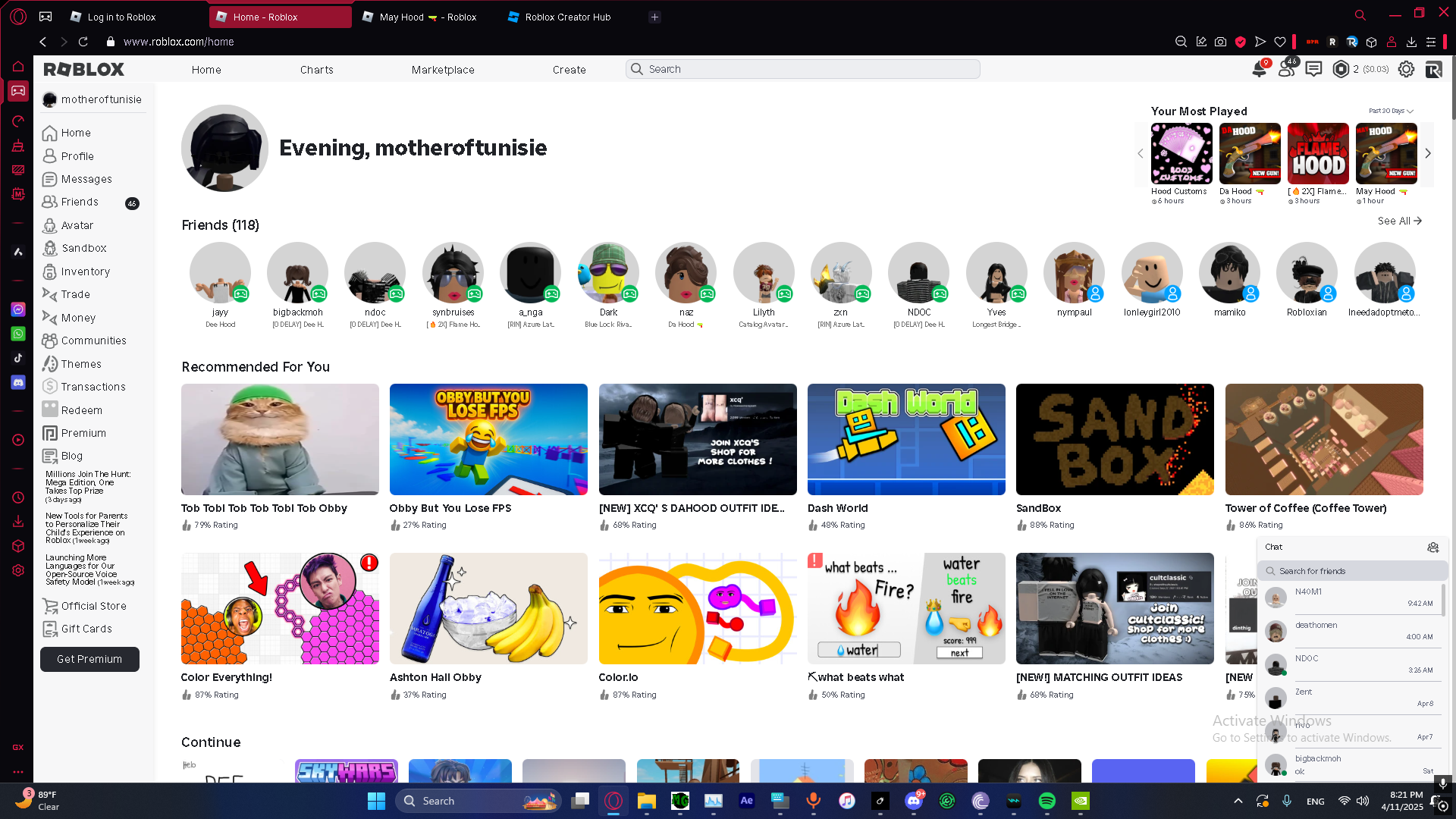Open Spotify from the taskbar
Screen dimensions: 1456x819
pos(1046,801)
